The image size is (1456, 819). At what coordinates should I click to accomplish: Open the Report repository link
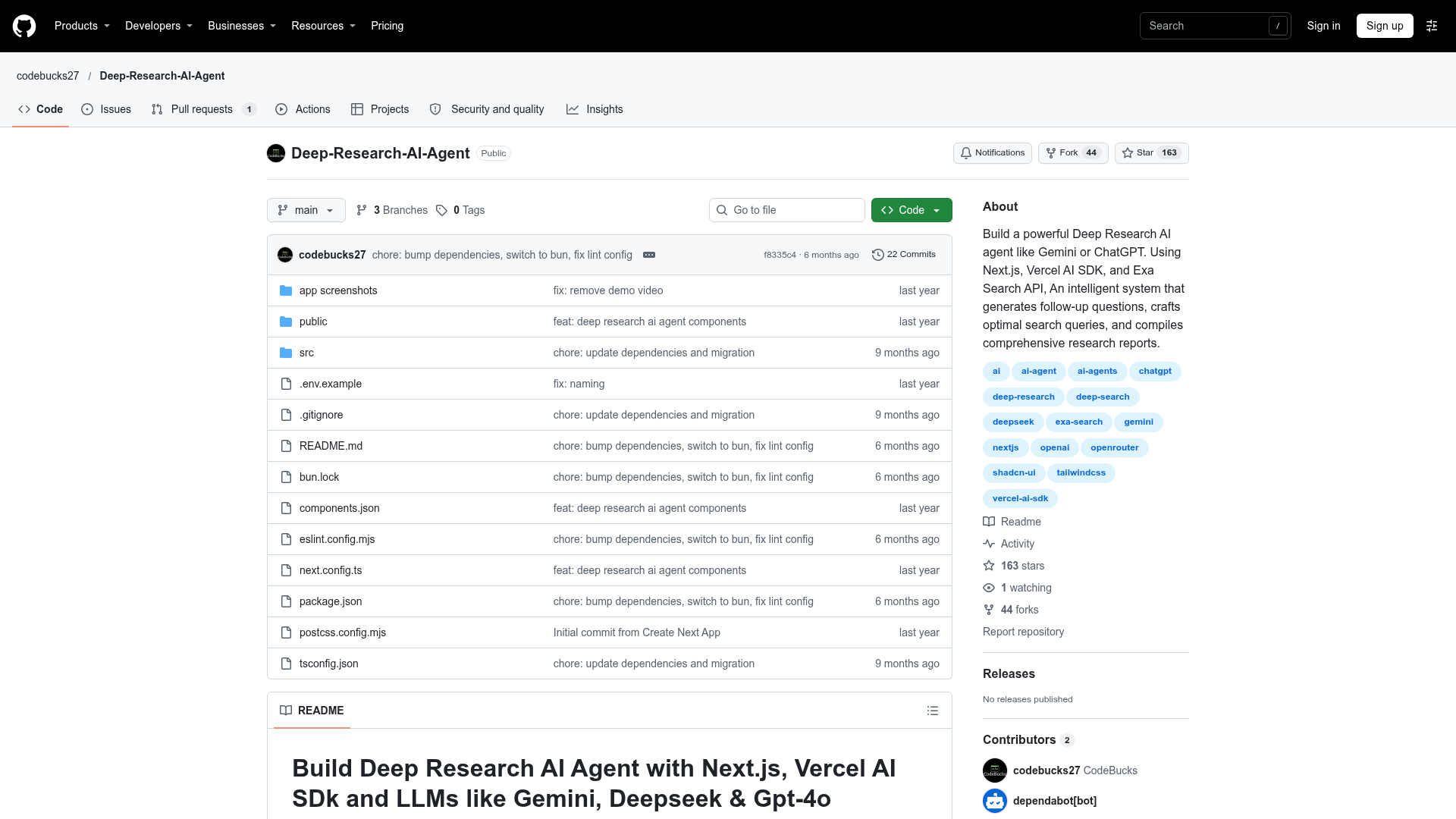(x=1023, y=632)
